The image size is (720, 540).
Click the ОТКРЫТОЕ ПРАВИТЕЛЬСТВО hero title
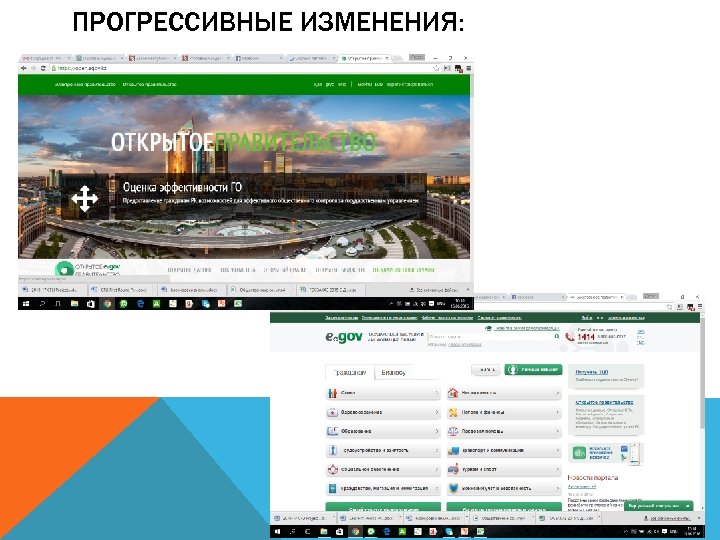pos(243,142)
